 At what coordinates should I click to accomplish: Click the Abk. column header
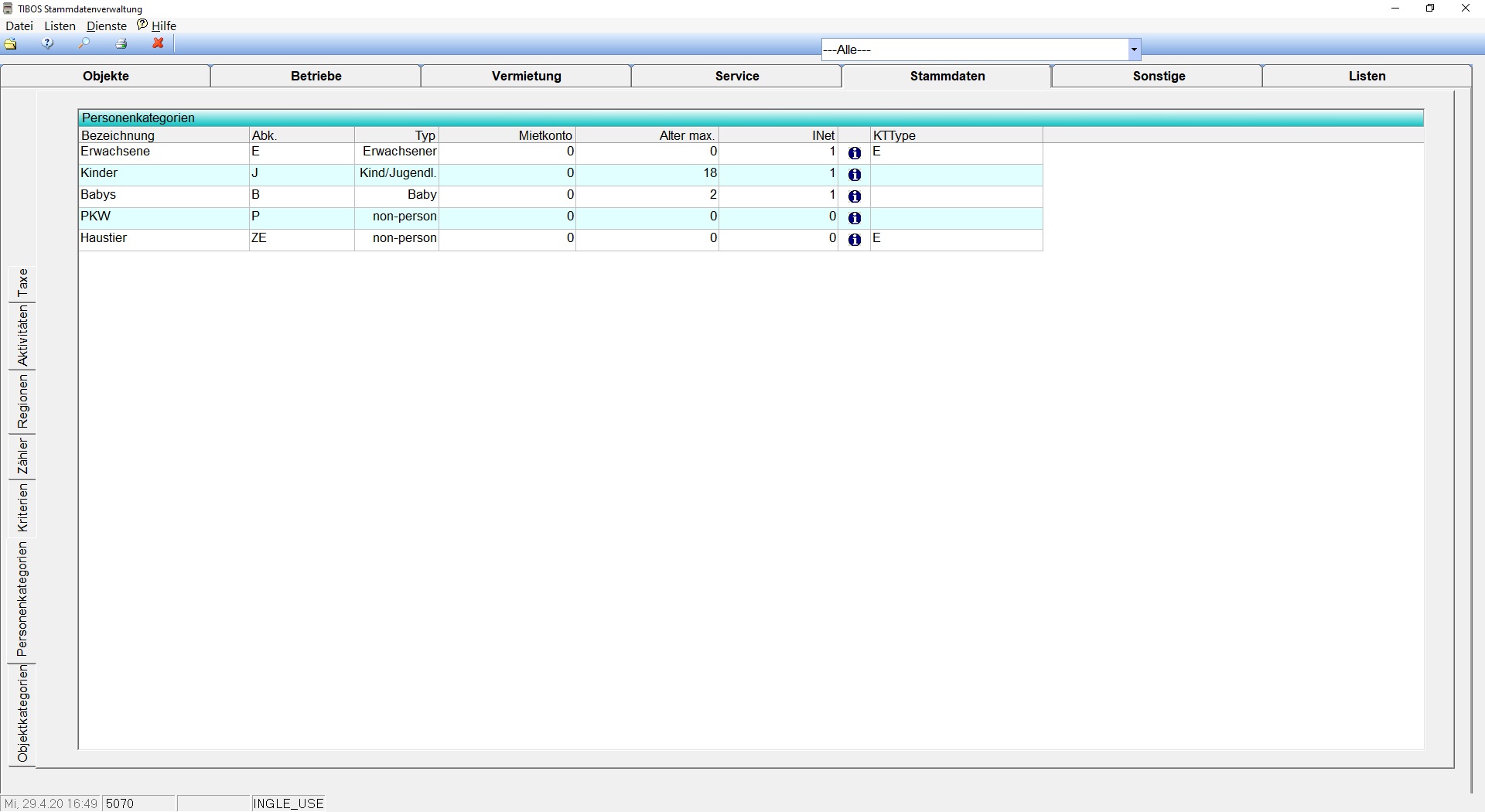pos(302,135)
